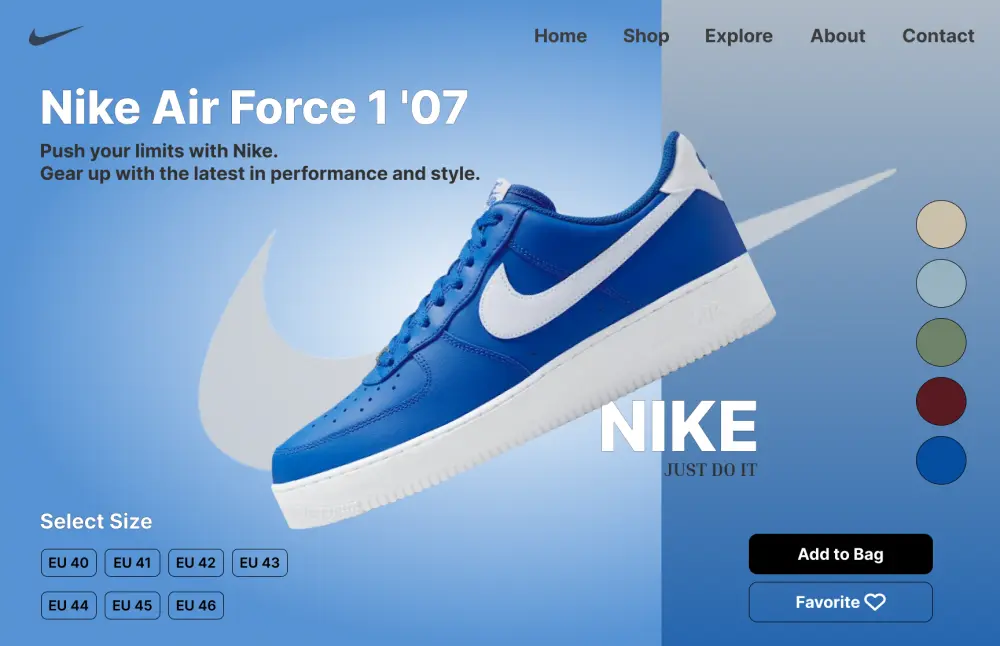Navigate to the About page
Viewport: 1000px width, 646px height.
pos(837,36)
